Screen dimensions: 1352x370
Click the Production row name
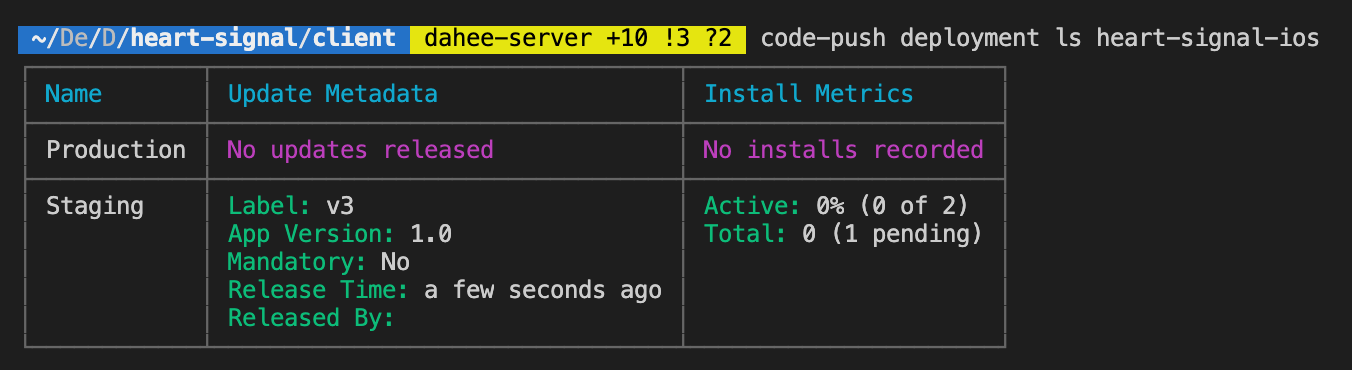[x=116, y=150]
